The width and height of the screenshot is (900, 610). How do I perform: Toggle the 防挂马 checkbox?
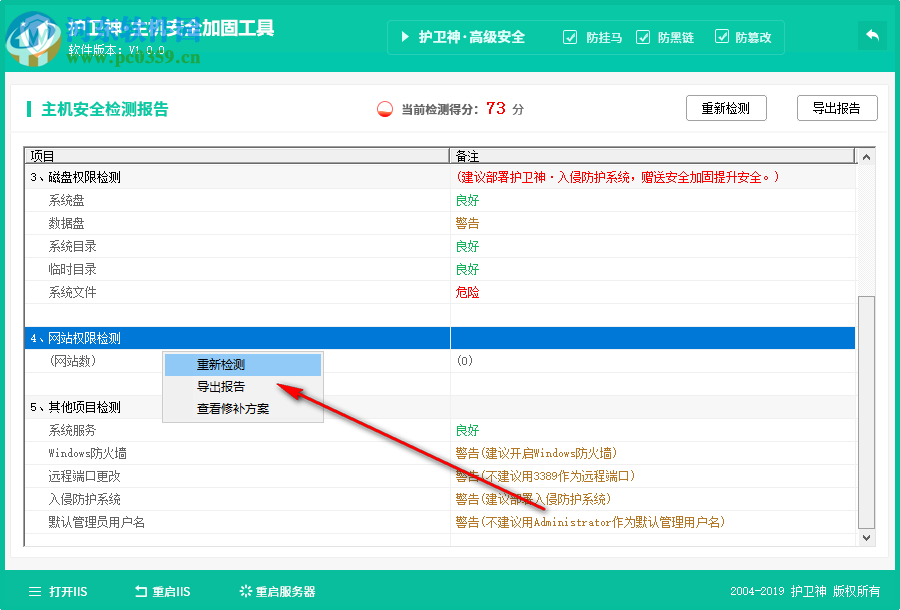[569, 37]
